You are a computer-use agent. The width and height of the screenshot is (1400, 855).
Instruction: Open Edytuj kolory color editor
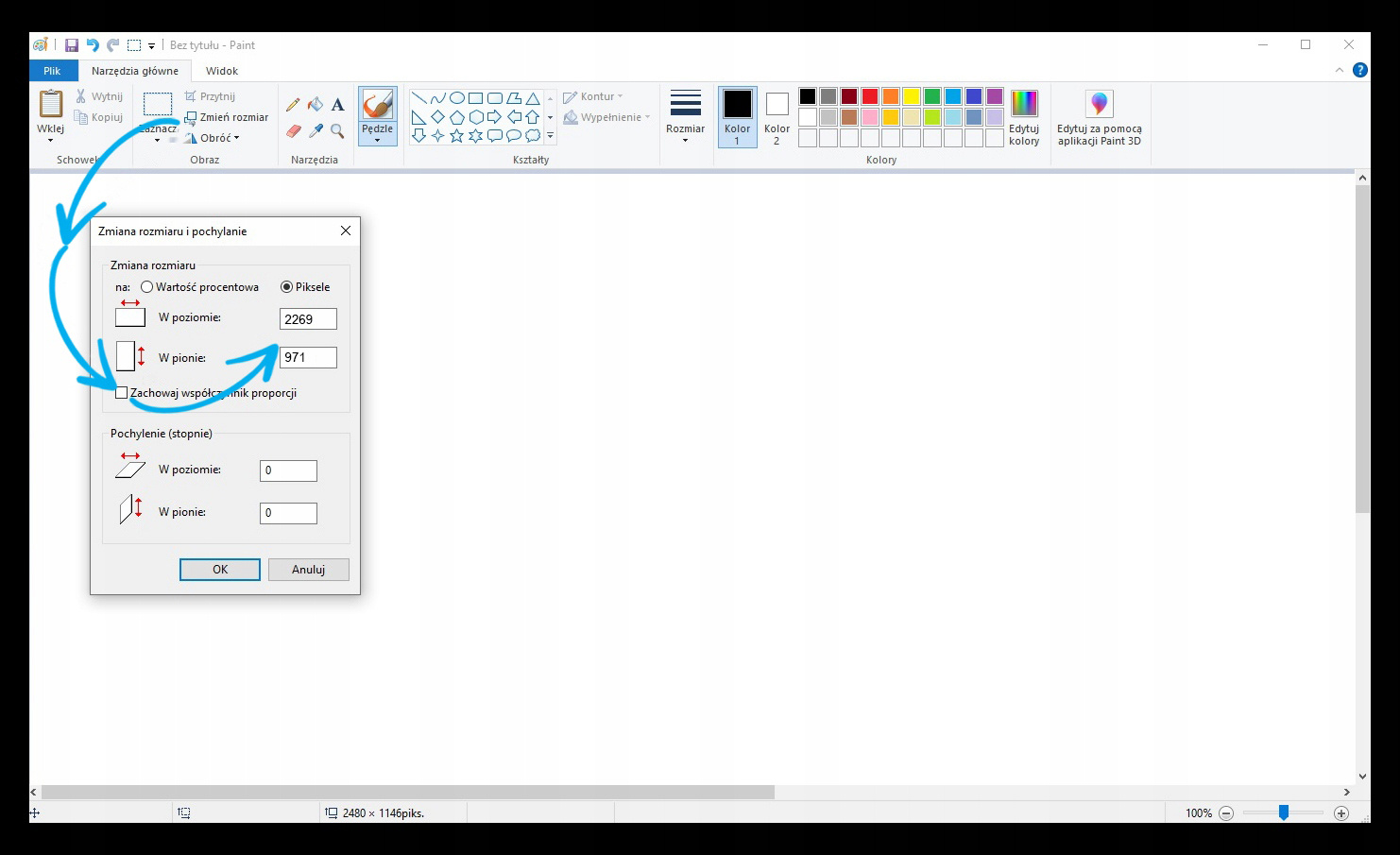pyautogui.click(x=1023, y=118)
